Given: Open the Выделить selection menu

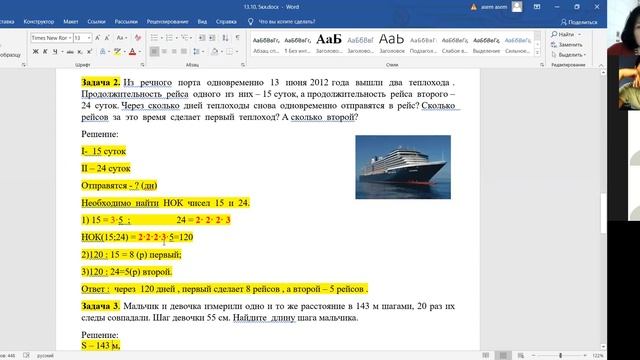Looking at the screenshot, I should [569, 55].
